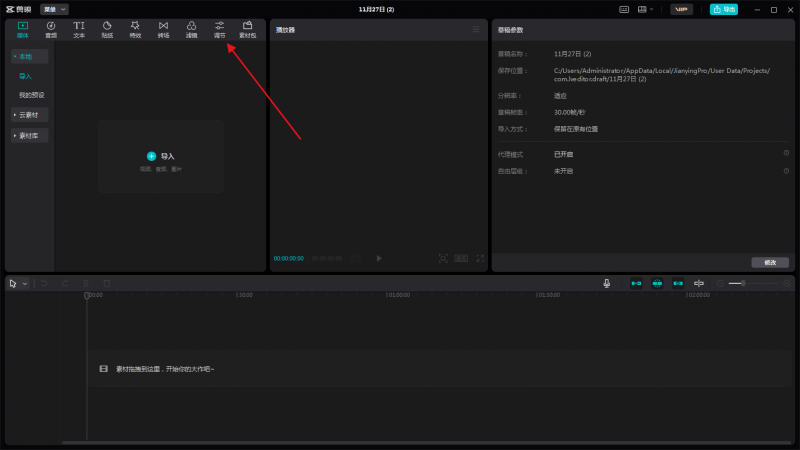The height and width of the screenshot is (450, 800).
Task: Open the 转场 (Transitions) tab
Action: click(163, 30)
